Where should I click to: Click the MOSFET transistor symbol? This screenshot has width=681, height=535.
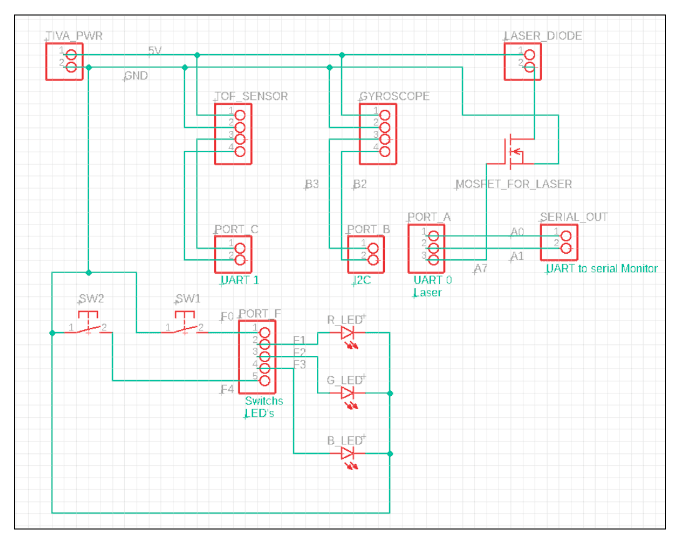coord(512,151)
